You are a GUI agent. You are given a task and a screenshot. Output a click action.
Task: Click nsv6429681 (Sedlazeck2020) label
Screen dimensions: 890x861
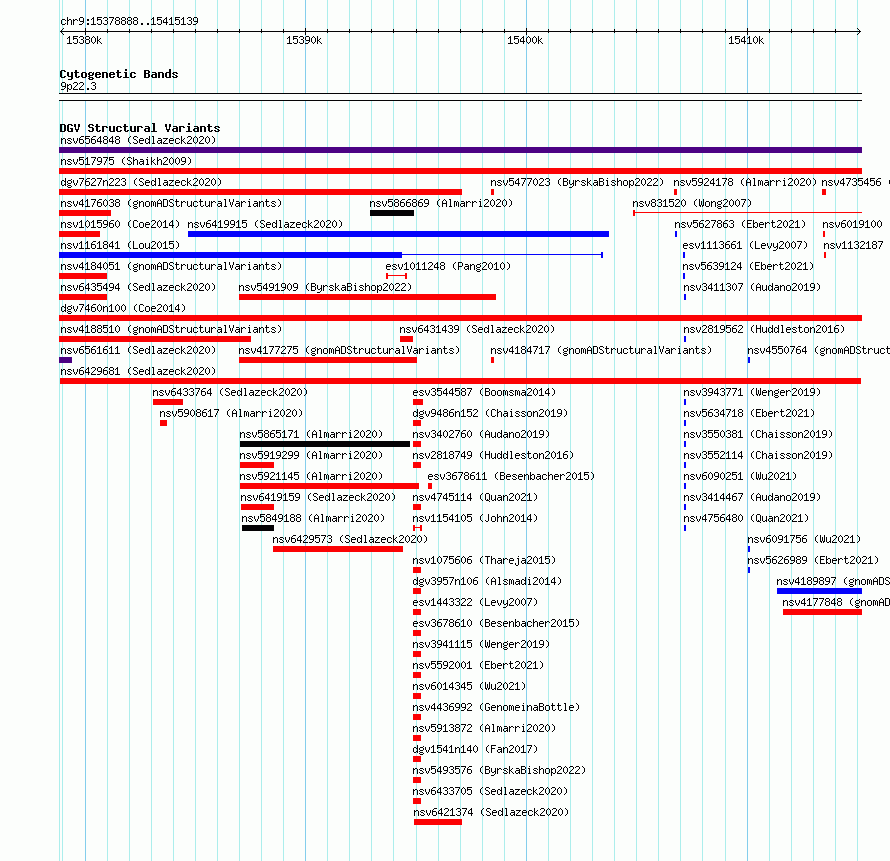tap(138, 371)
